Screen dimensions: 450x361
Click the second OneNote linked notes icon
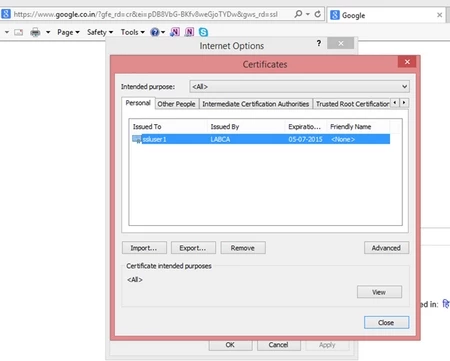(189, 32)
